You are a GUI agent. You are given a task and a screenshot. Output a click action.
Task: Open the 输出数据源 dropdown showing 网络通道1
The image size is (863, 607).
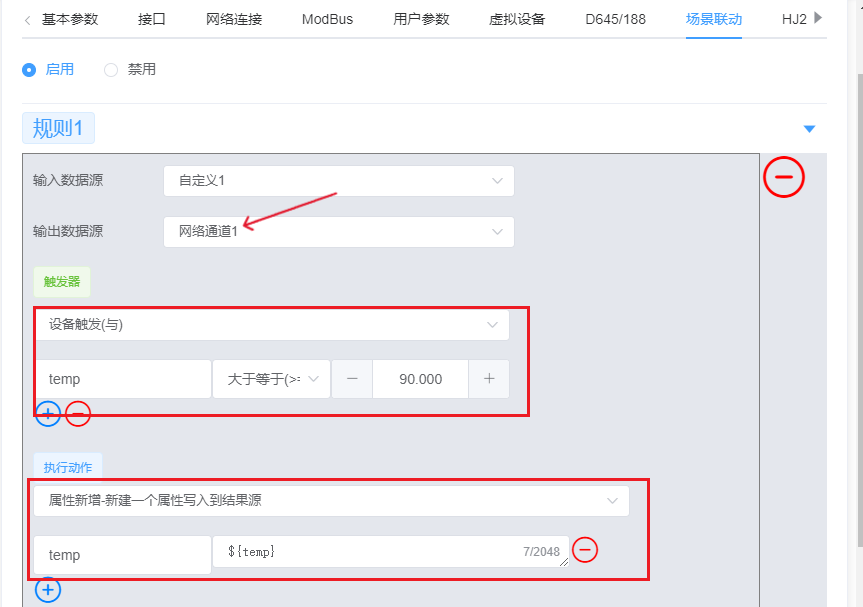[338, 232]
